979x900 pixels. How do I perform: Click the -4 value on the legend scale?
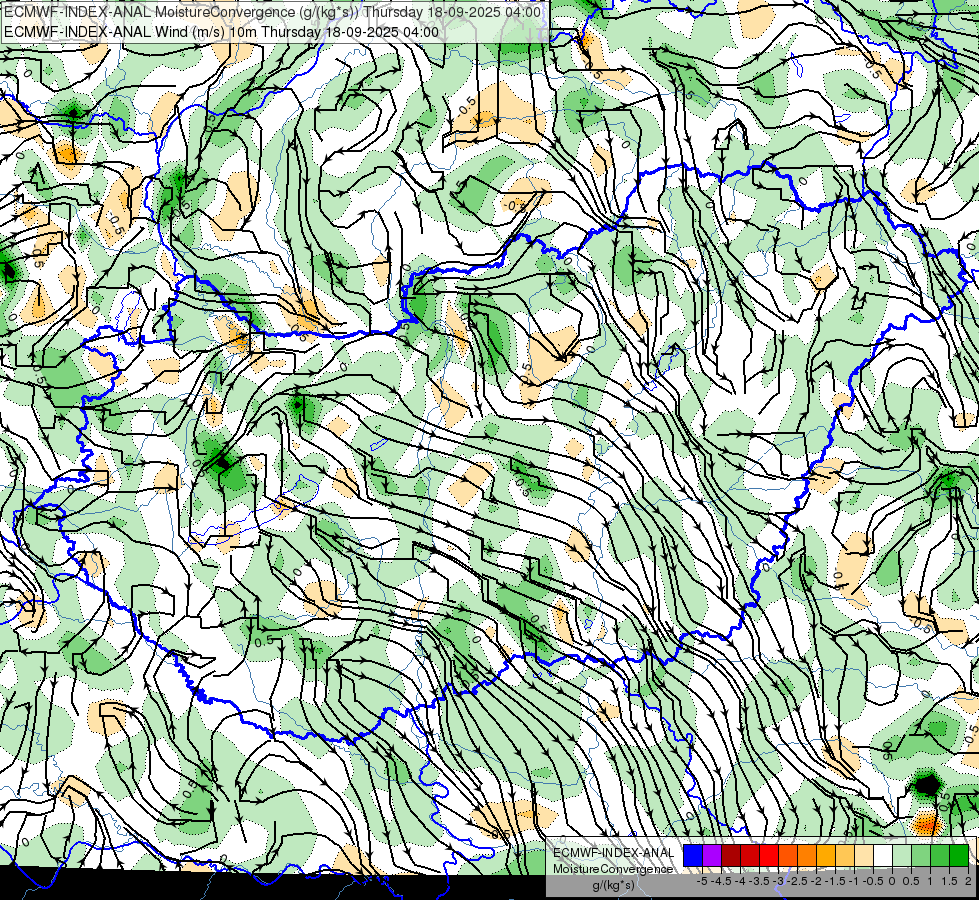coord(740,881)
